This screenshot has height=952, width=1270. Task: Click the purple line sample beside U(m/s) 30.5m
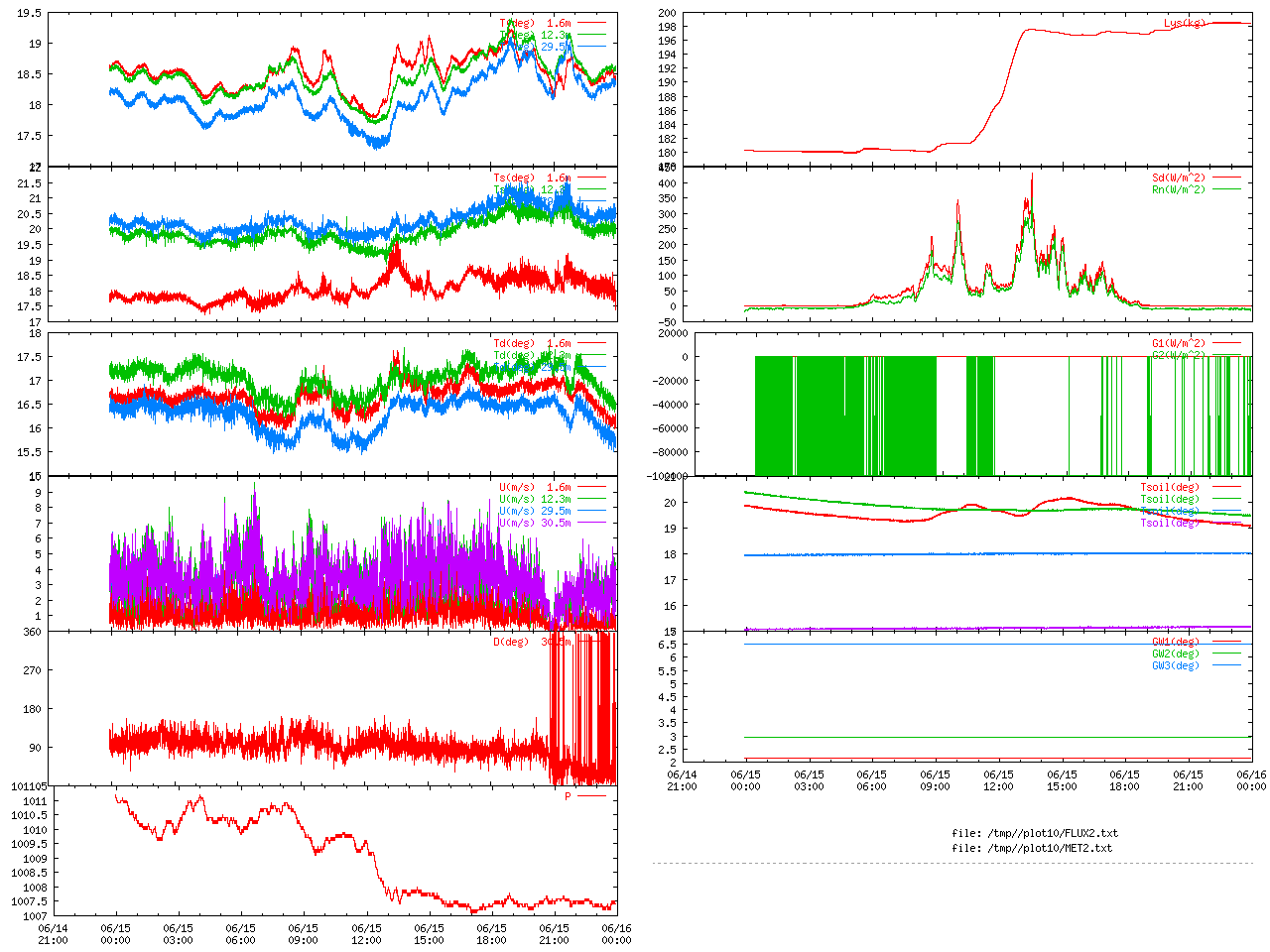(591, 524)
